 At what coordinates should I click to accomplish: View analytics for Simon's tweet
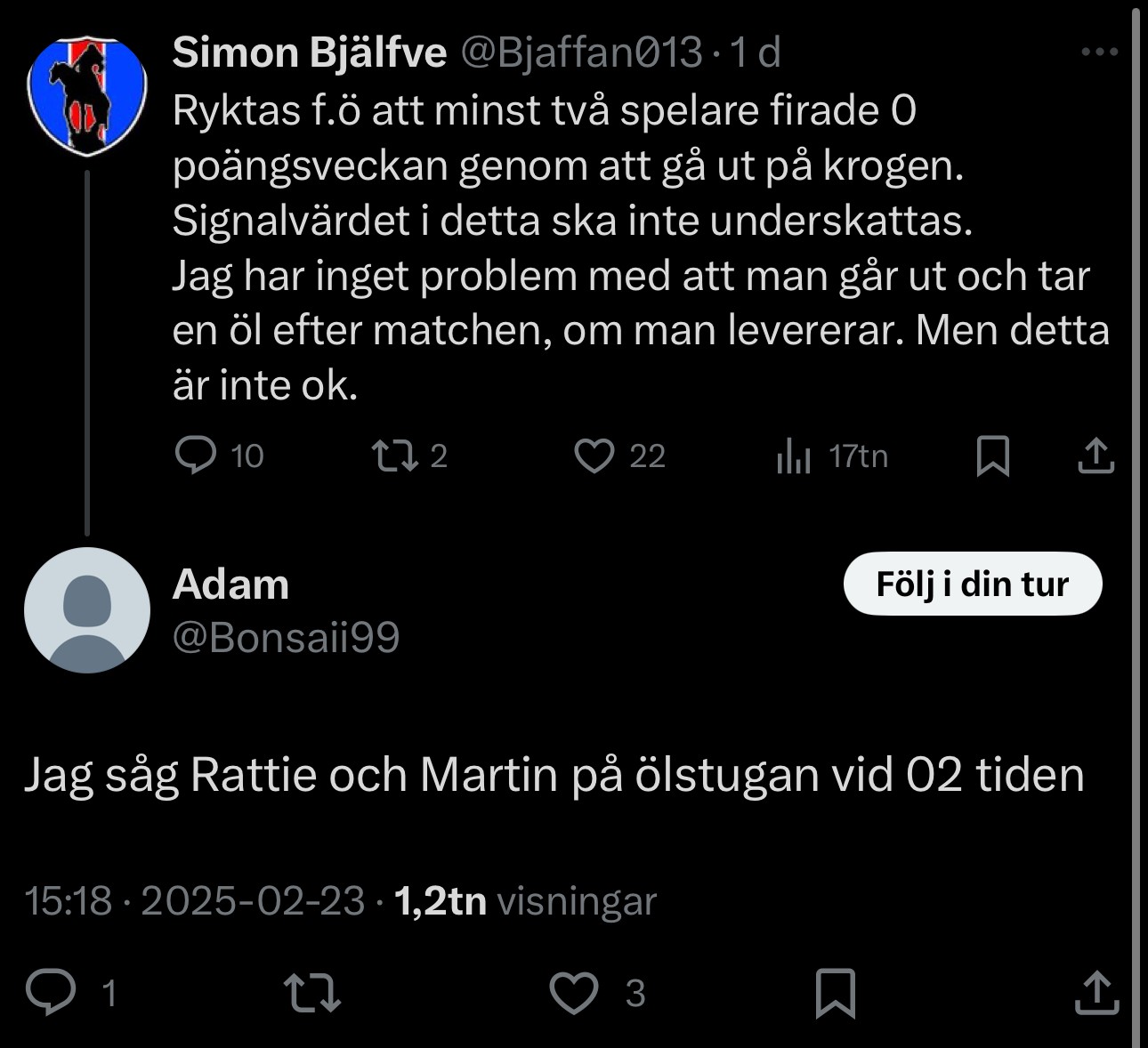(794, 456)
